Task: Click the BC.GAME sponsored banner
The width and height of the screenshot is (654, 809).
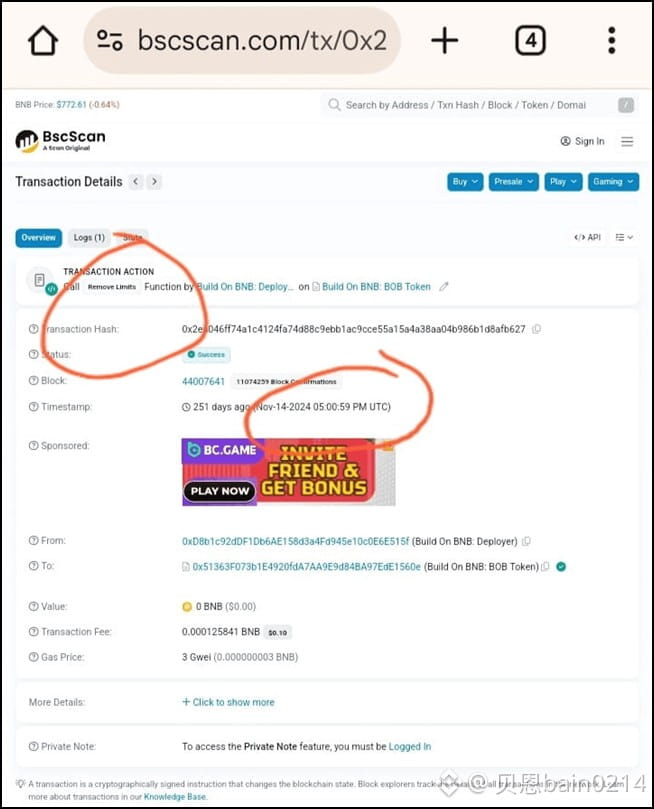Action: [x=288, y=472]
